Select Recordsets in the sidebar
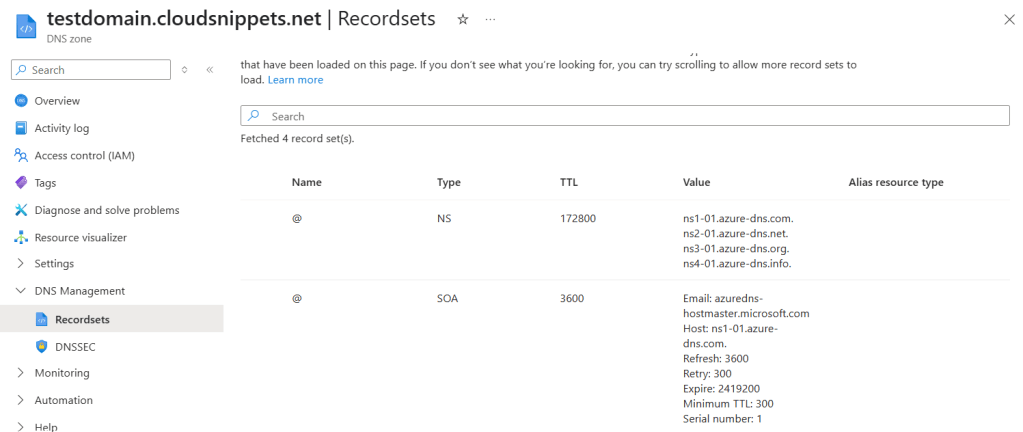Viewport: 1023px width, 432px height. click(x=82, y=319)
